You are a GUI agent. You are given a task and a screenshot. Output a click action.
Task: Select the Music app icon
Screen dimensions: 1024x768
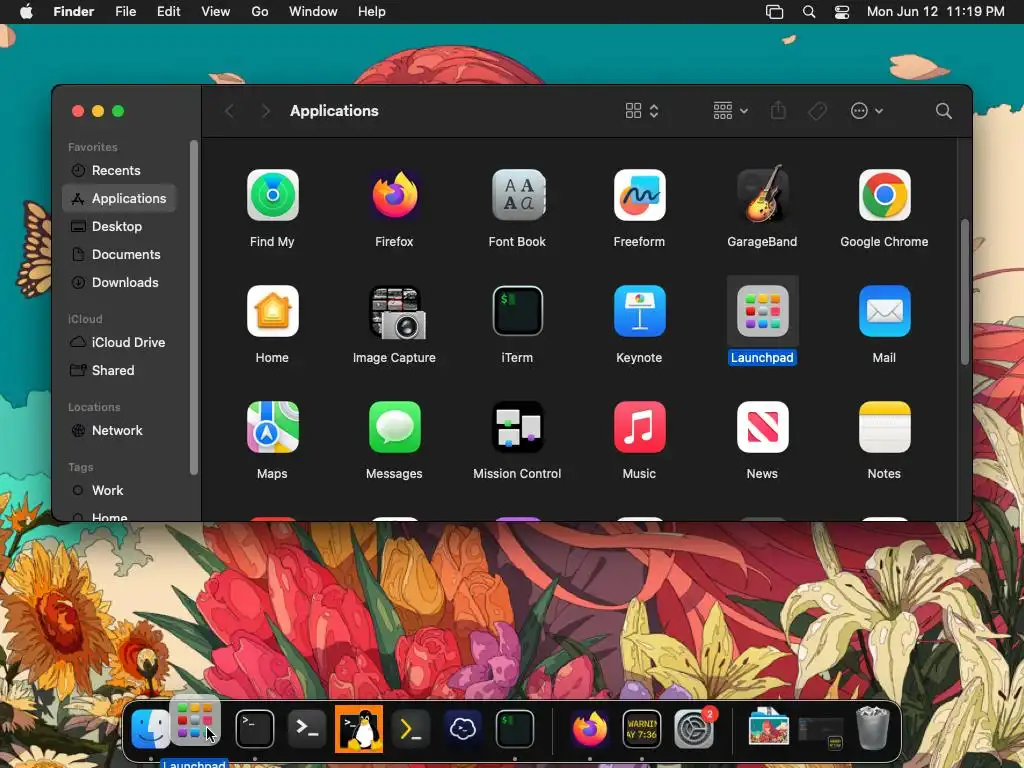point(639,427)
